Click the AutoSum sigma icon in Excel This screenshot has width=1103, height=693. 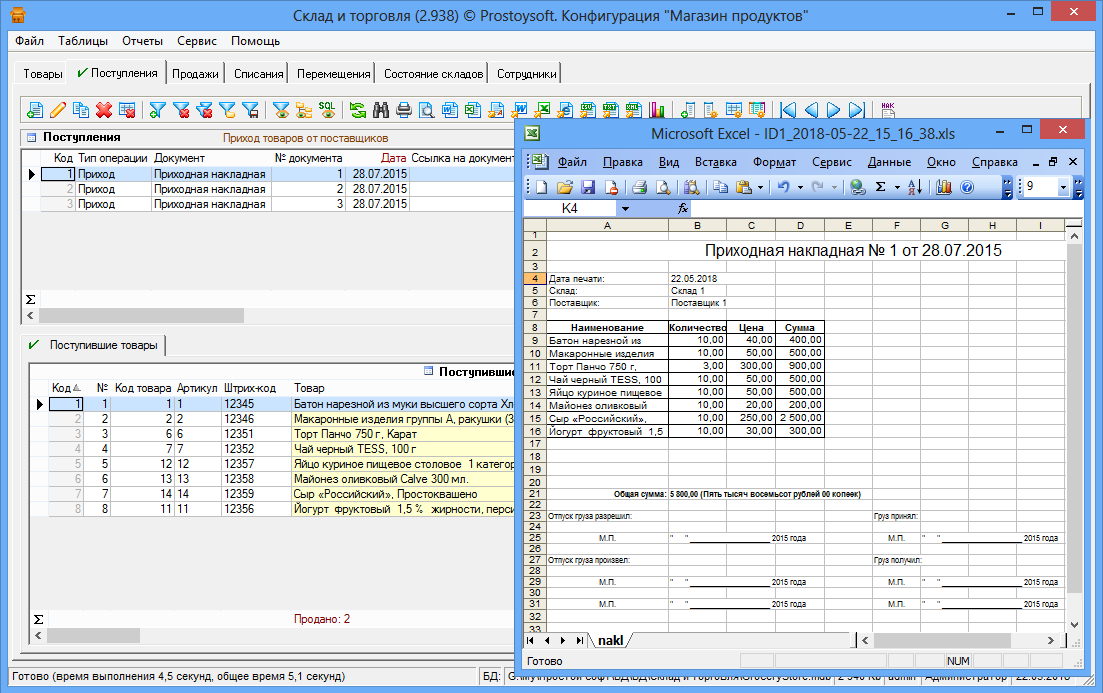pyautogui.click(x=880, y=187)
